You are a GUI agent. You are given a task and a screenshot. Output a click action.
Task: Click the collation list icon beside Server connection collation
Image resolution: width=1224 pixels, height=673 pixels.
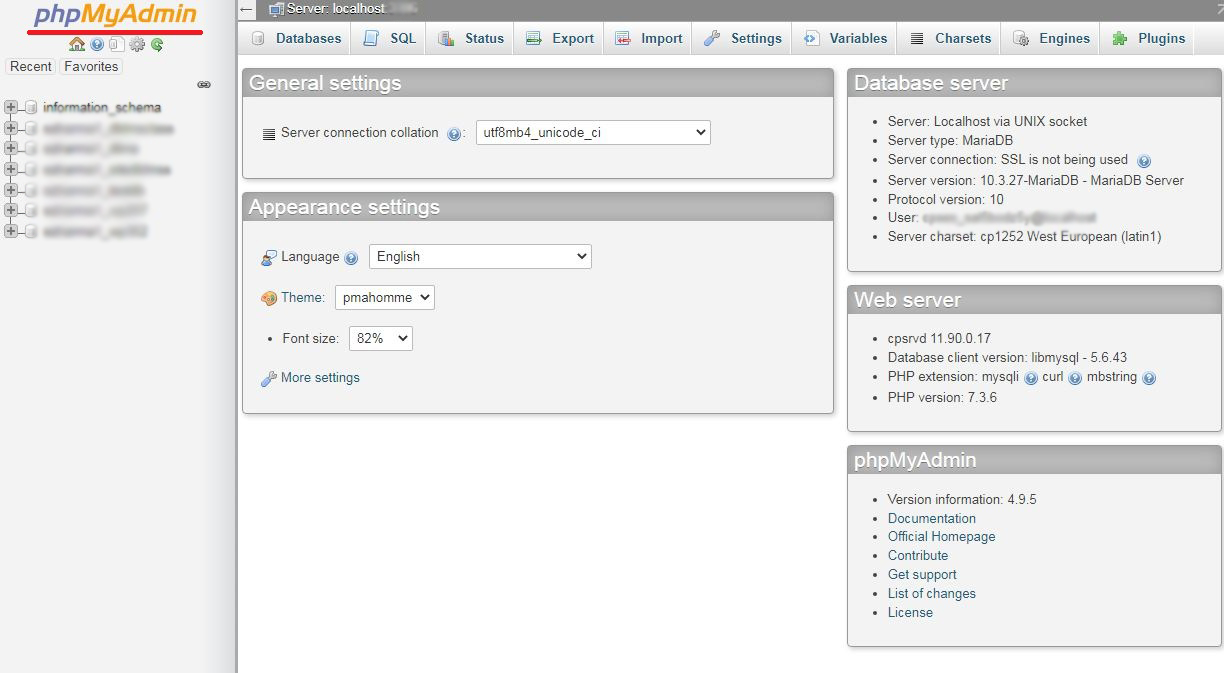coord(268,133)
